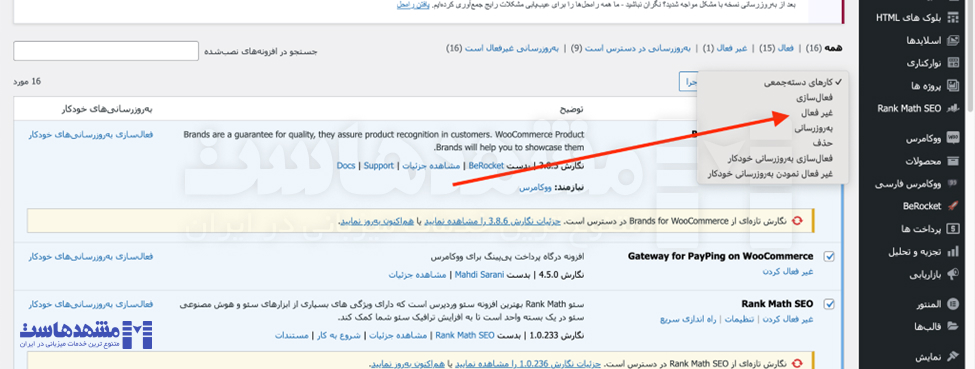The image size is (975, 369).
Task: Click the اسلایدها slides icon in sidebar
Action: (x=952, y=40)
